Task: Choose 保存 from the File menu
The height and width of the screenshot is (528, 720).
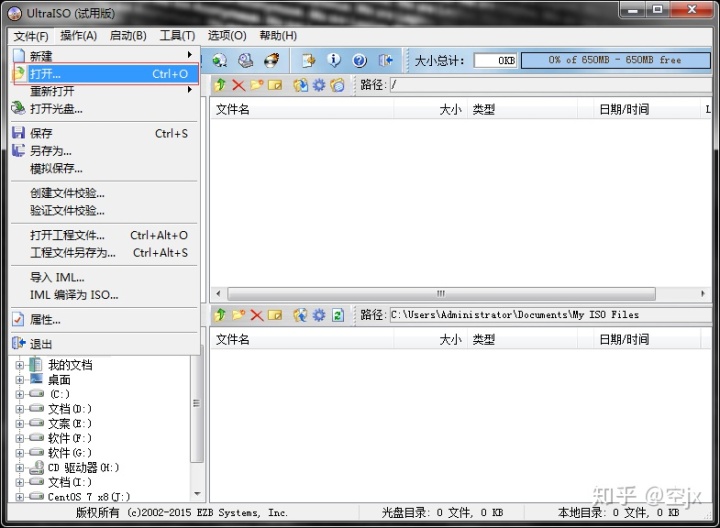Action: pyautogui.click(x=106, y=133)
